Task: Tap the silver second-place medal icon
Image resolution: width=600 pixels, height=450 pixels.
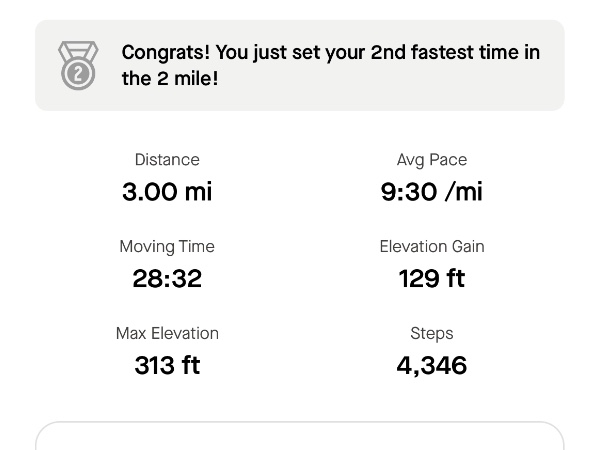Action: click(78, 65)
